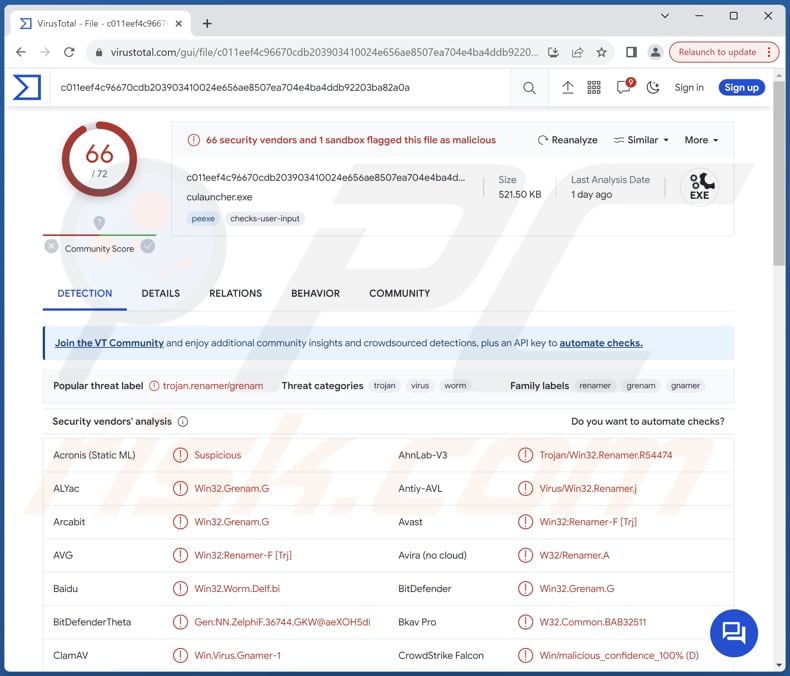Click the automate checks link
790x676 pixels.
[601, 343]
